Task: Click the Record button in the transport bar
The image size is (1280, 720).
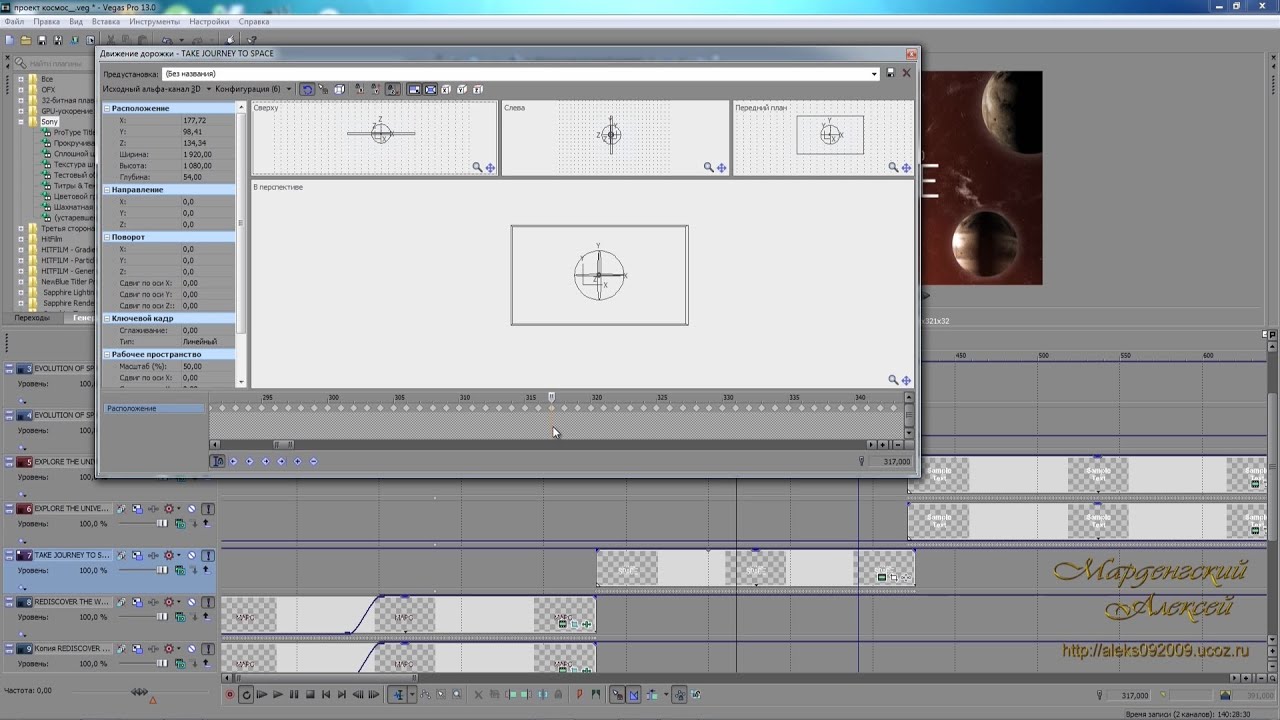Action: click(x=229, y=694)
